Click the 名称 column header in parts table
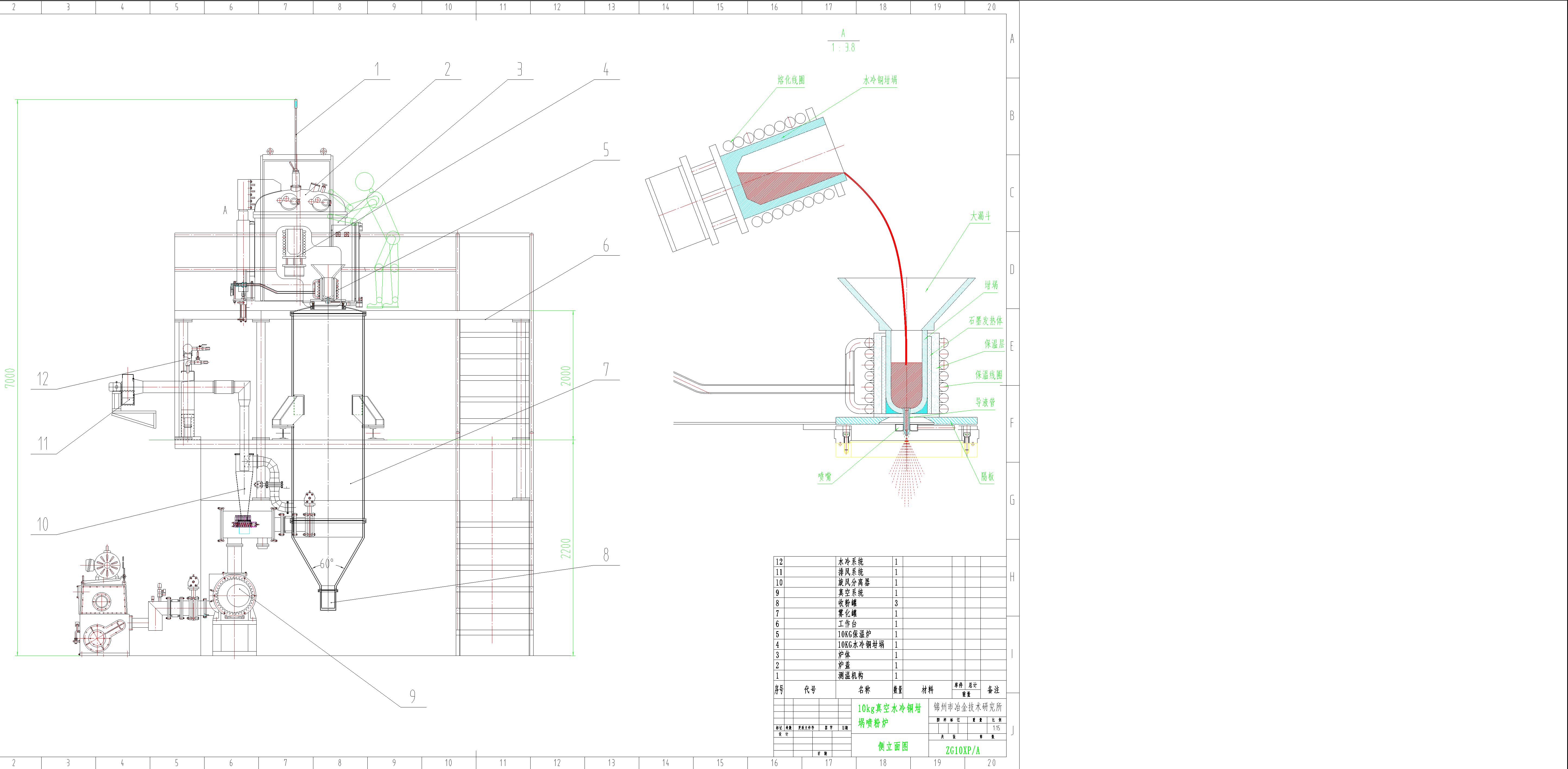 [x=864, y=690]
